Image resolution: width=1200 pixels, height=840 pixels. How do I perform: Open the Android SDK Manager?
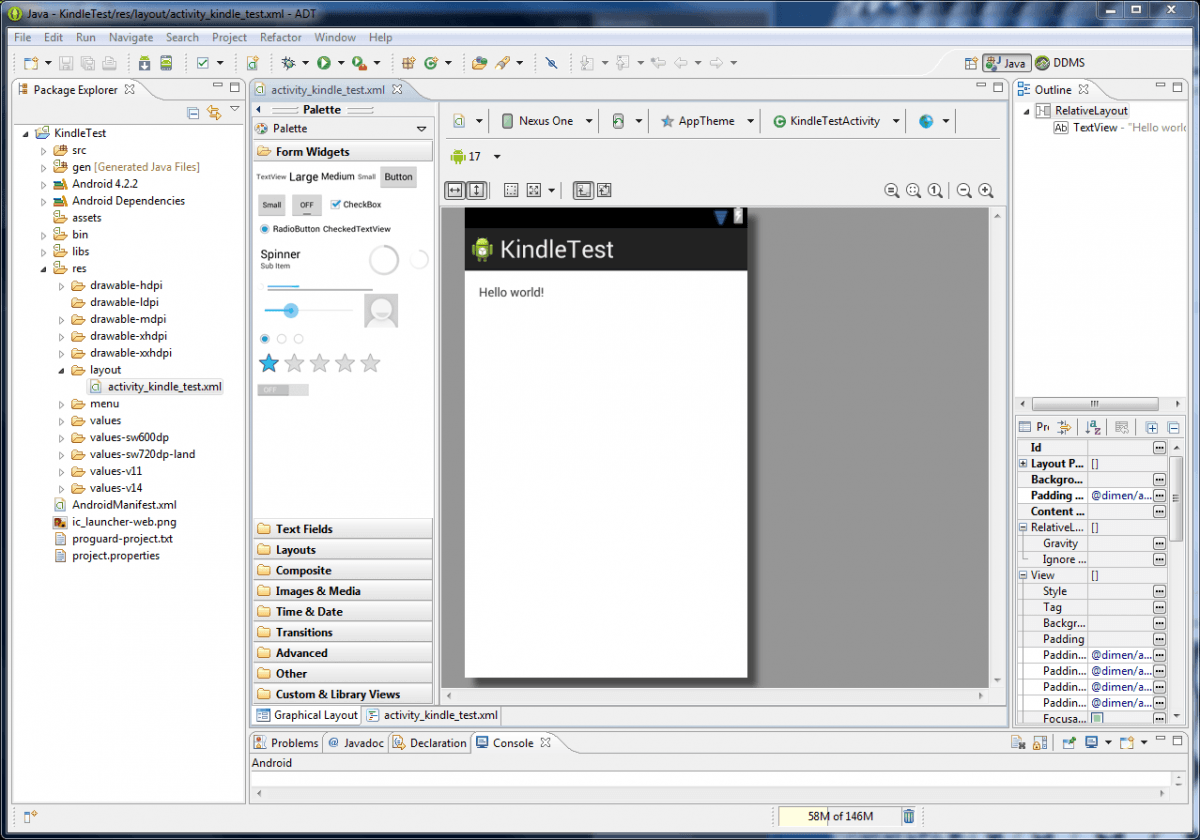click(145, 63)
